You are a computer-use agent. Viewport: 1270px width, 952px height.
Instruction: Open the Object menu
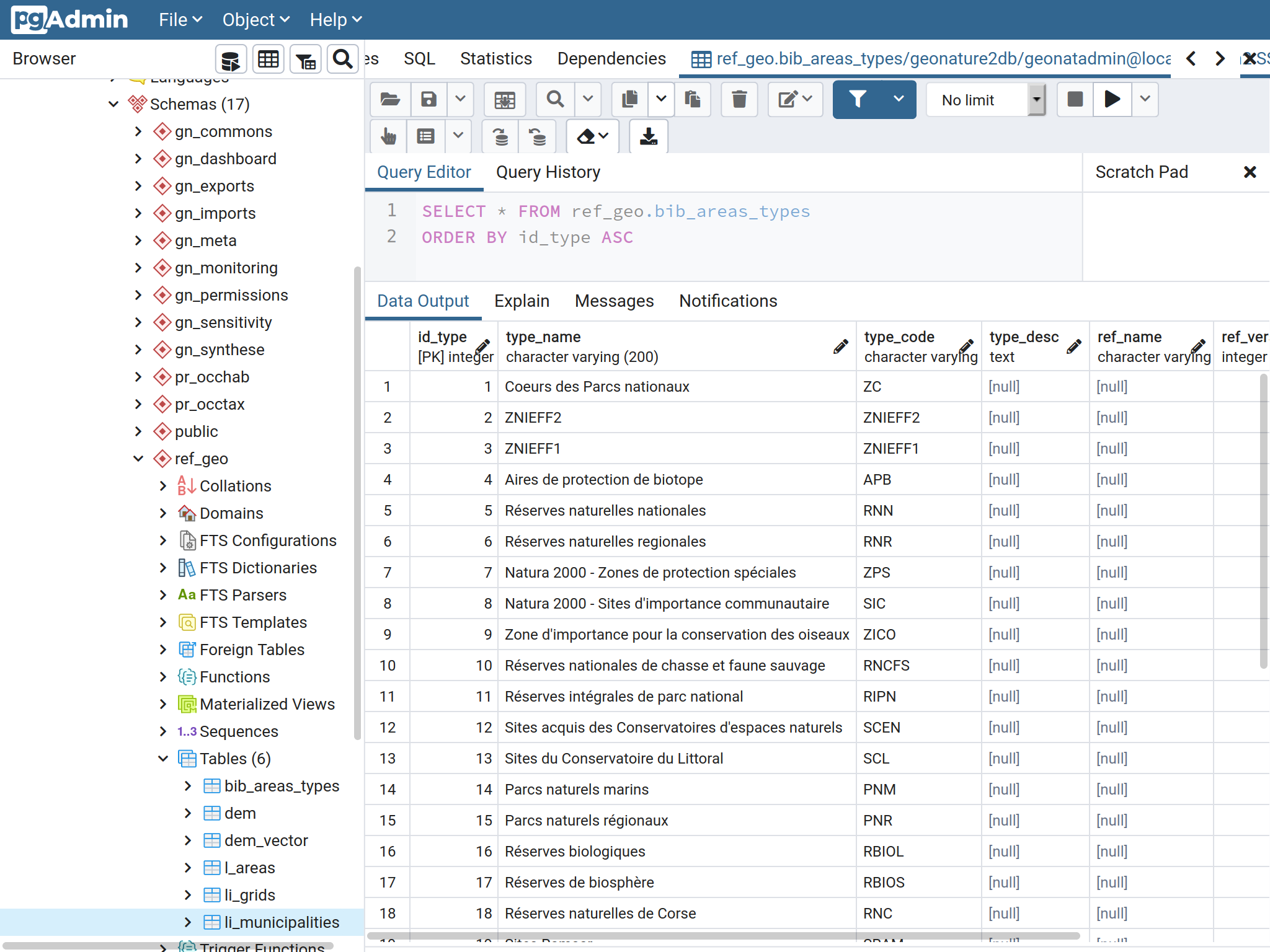(x=256, y=20)
